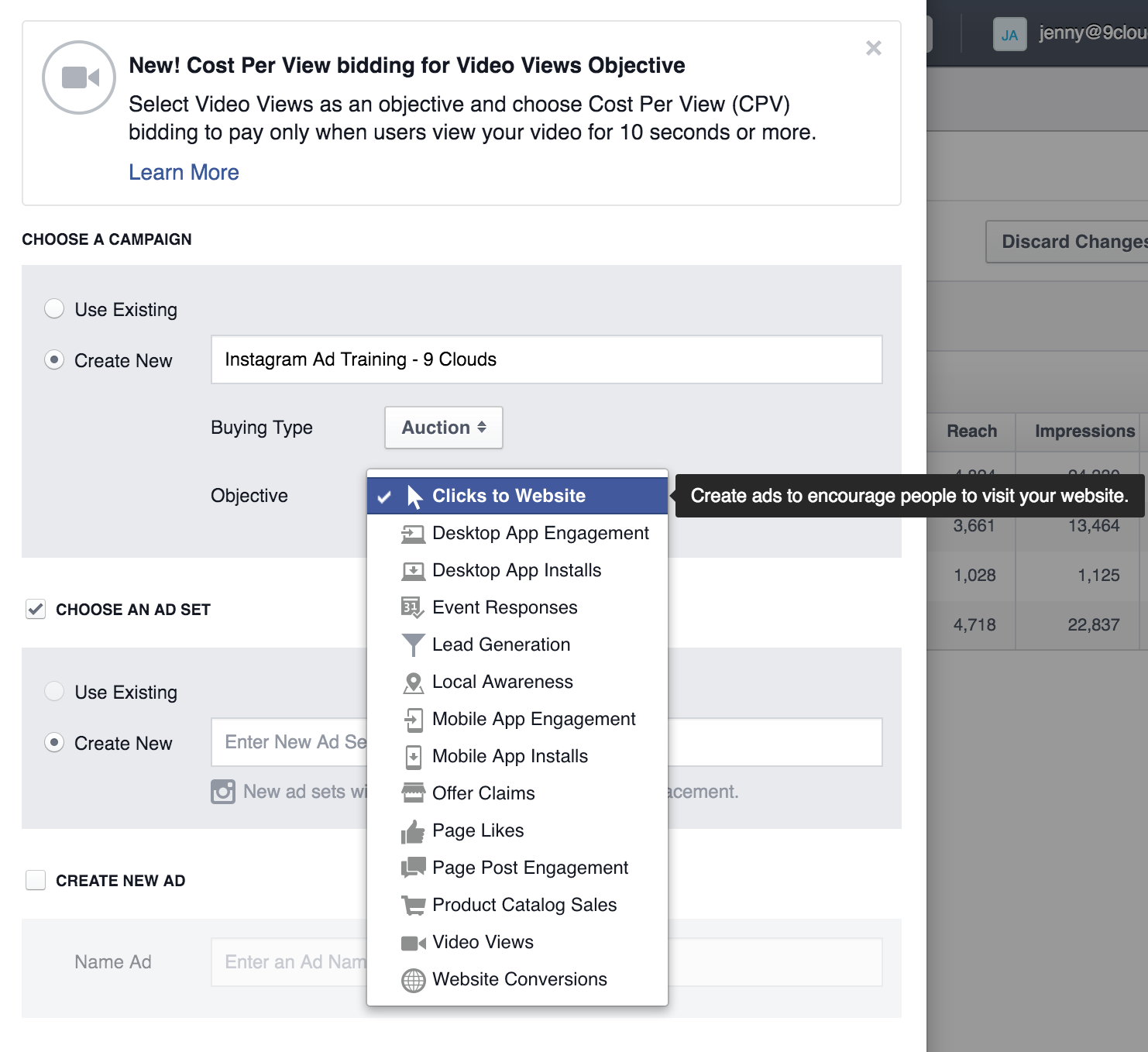Click the Mobile App Installs icon

point(413,757)
